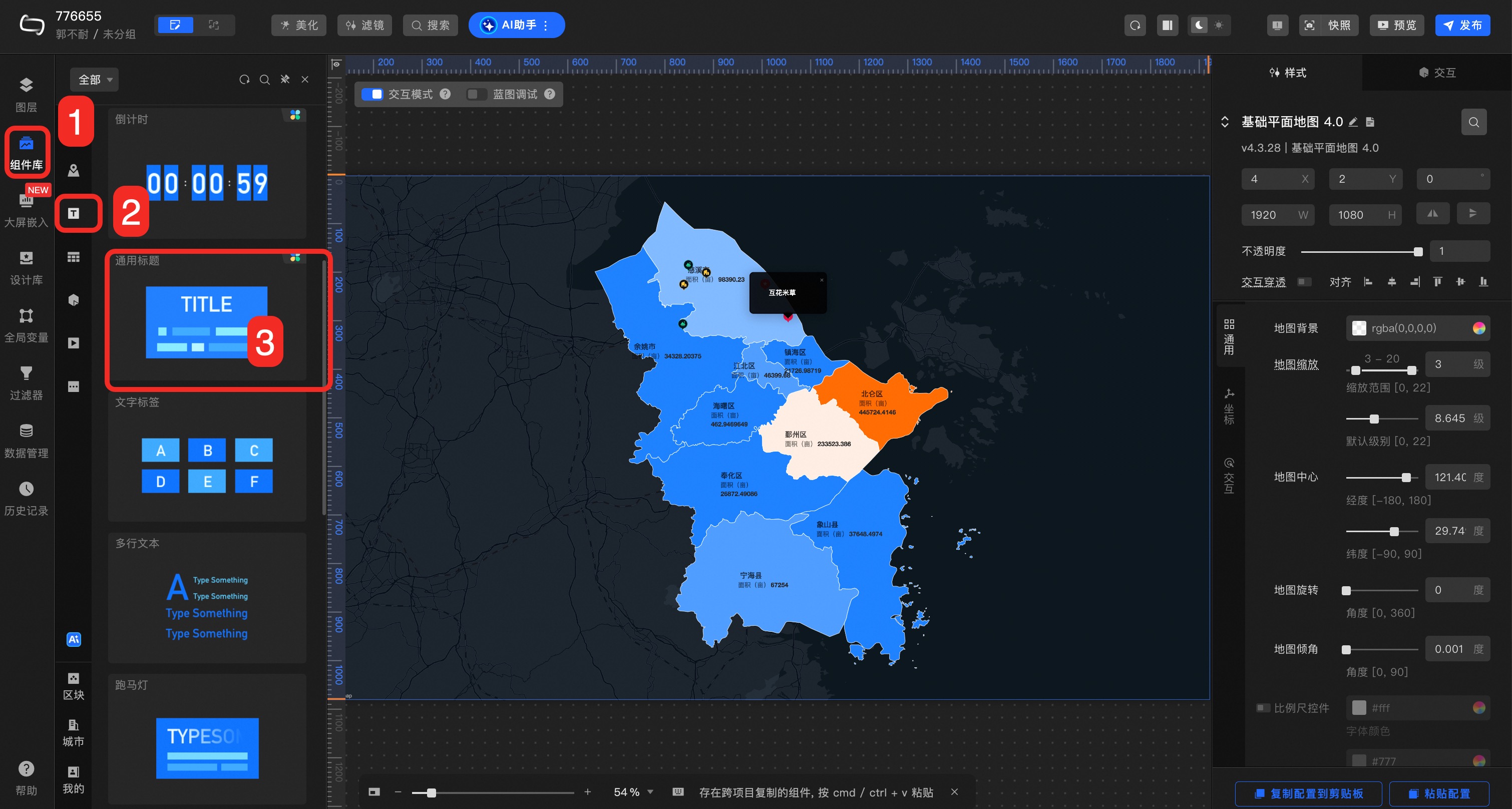
Task: Enable the 蓝图调试 toggle
Action: pyautogui.click(x=476, y=94)
